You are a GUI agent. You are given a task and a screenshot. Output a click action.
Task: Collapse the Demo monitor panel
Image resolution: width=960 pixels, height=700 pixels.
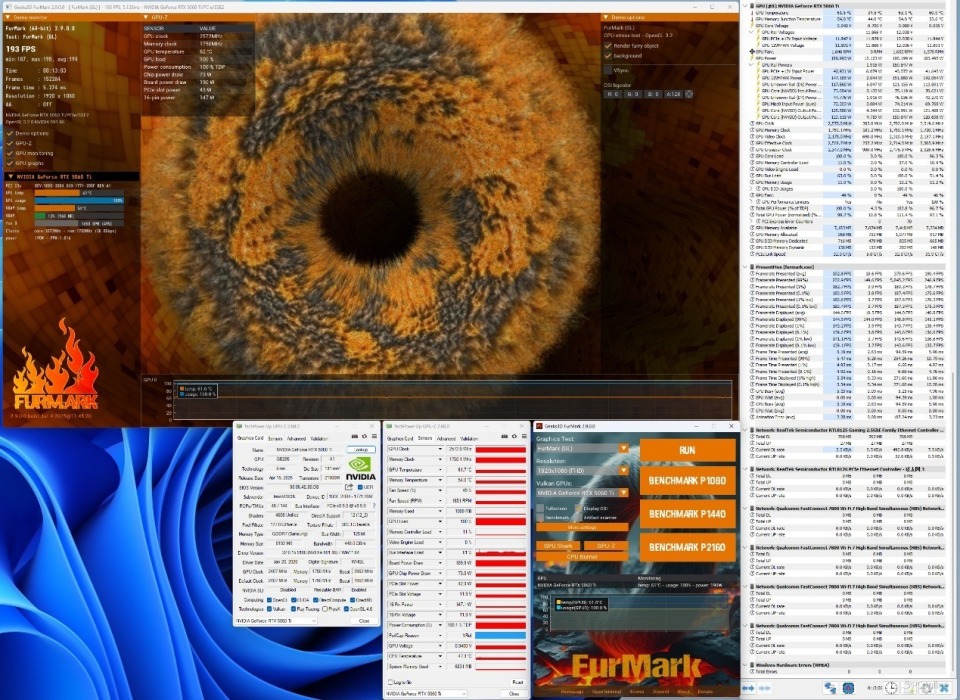point(8,17)
